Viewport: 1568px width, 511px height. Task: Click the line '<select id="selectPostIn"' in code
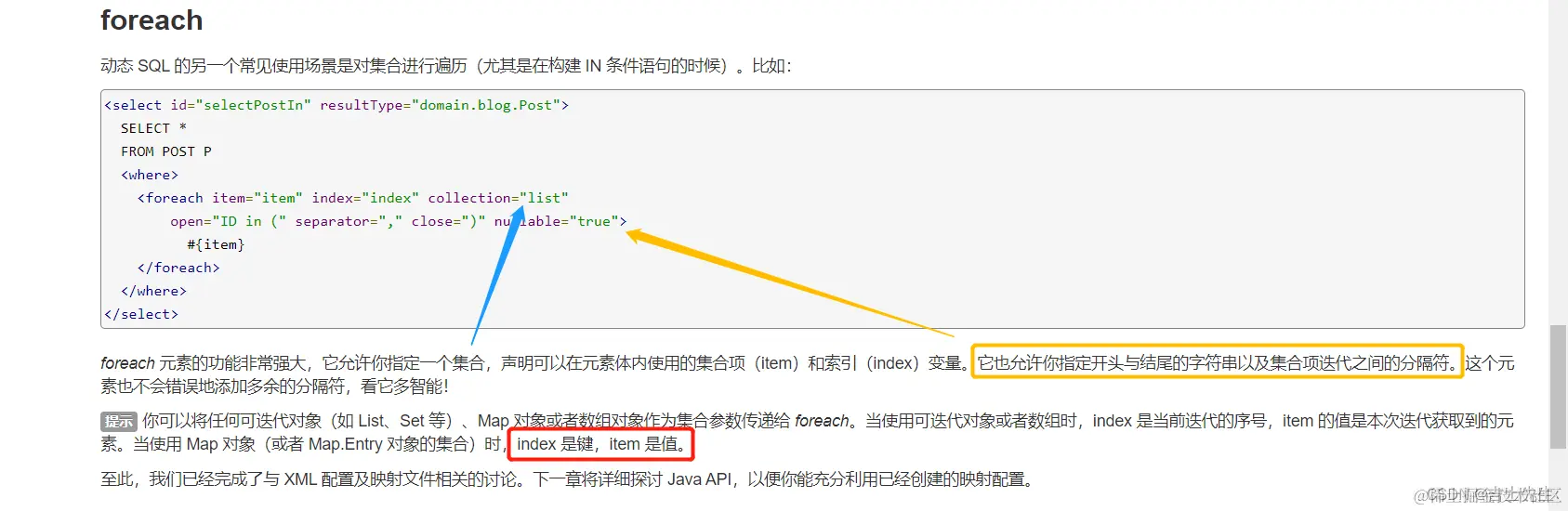point(336,105)
